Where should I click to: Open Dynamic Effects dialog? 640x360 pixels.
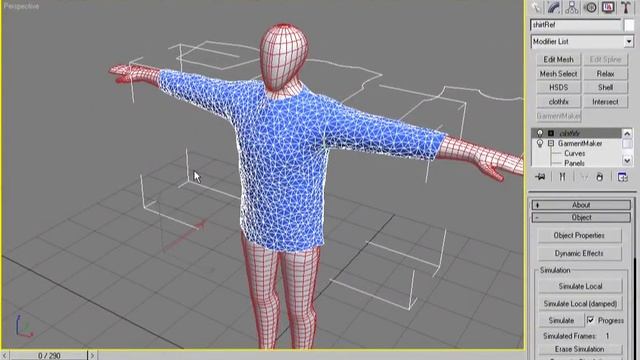[x=580, y=253]
